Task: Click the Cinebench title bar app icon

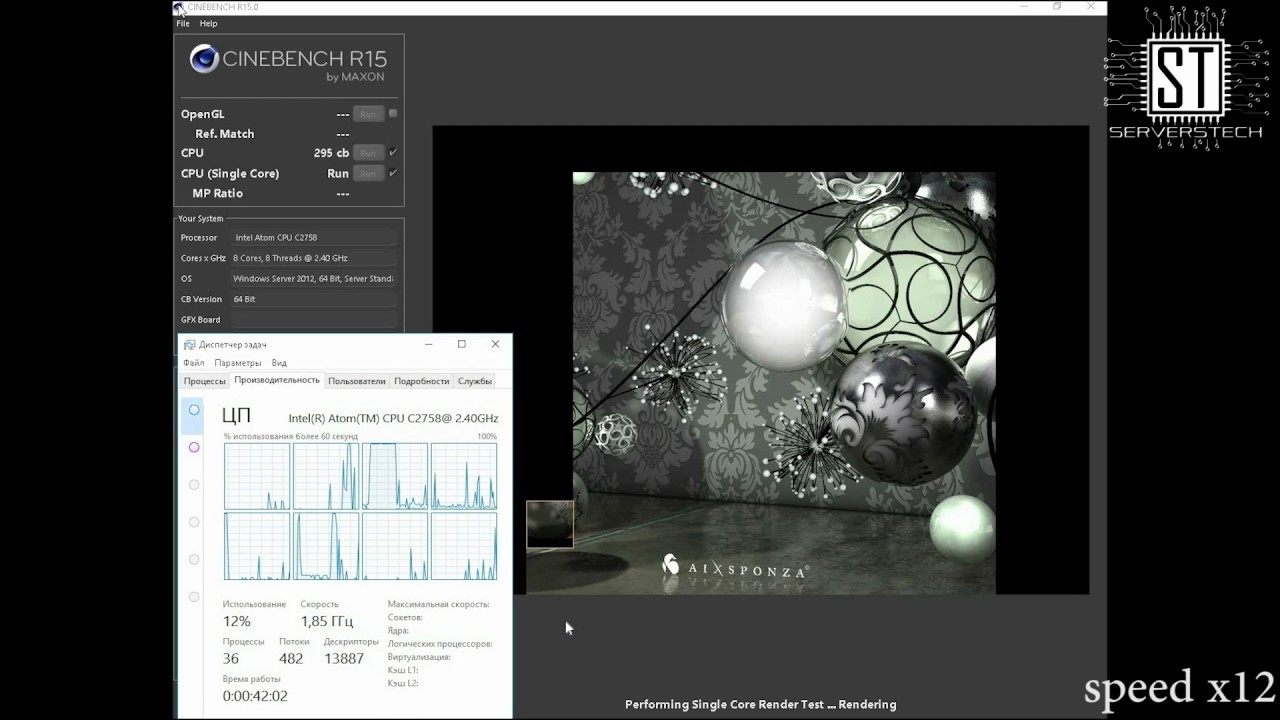Action: [180, 8]
